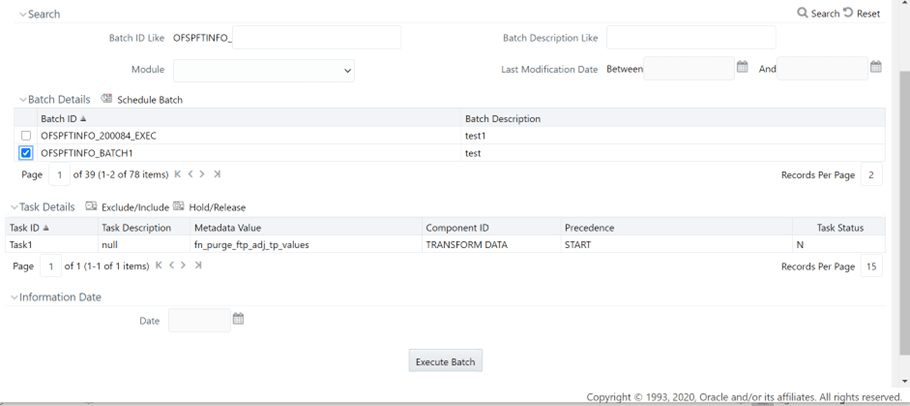910x406 pixels.
Task: Click the Batch Description Like input field
Action: point(691,37)
